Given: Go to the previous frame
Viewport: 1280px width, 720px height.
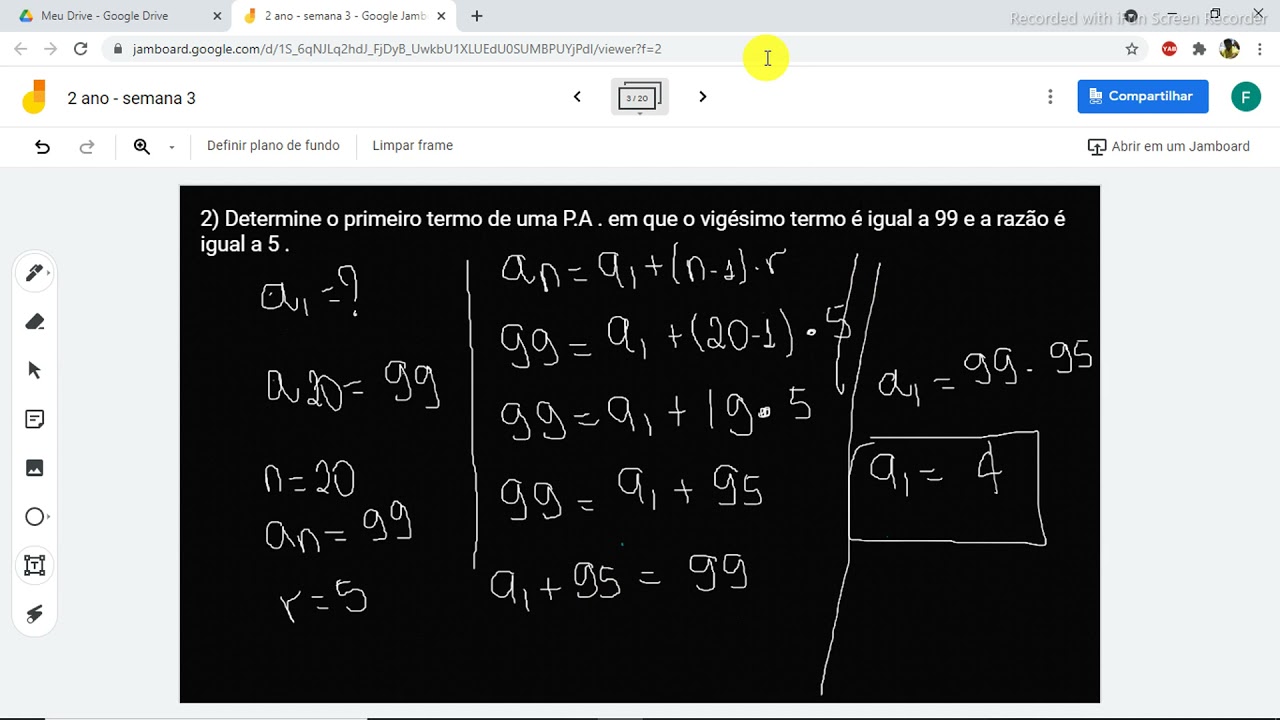Looking at the screenshot, I should pyautogui.click(x=577, y=97).
